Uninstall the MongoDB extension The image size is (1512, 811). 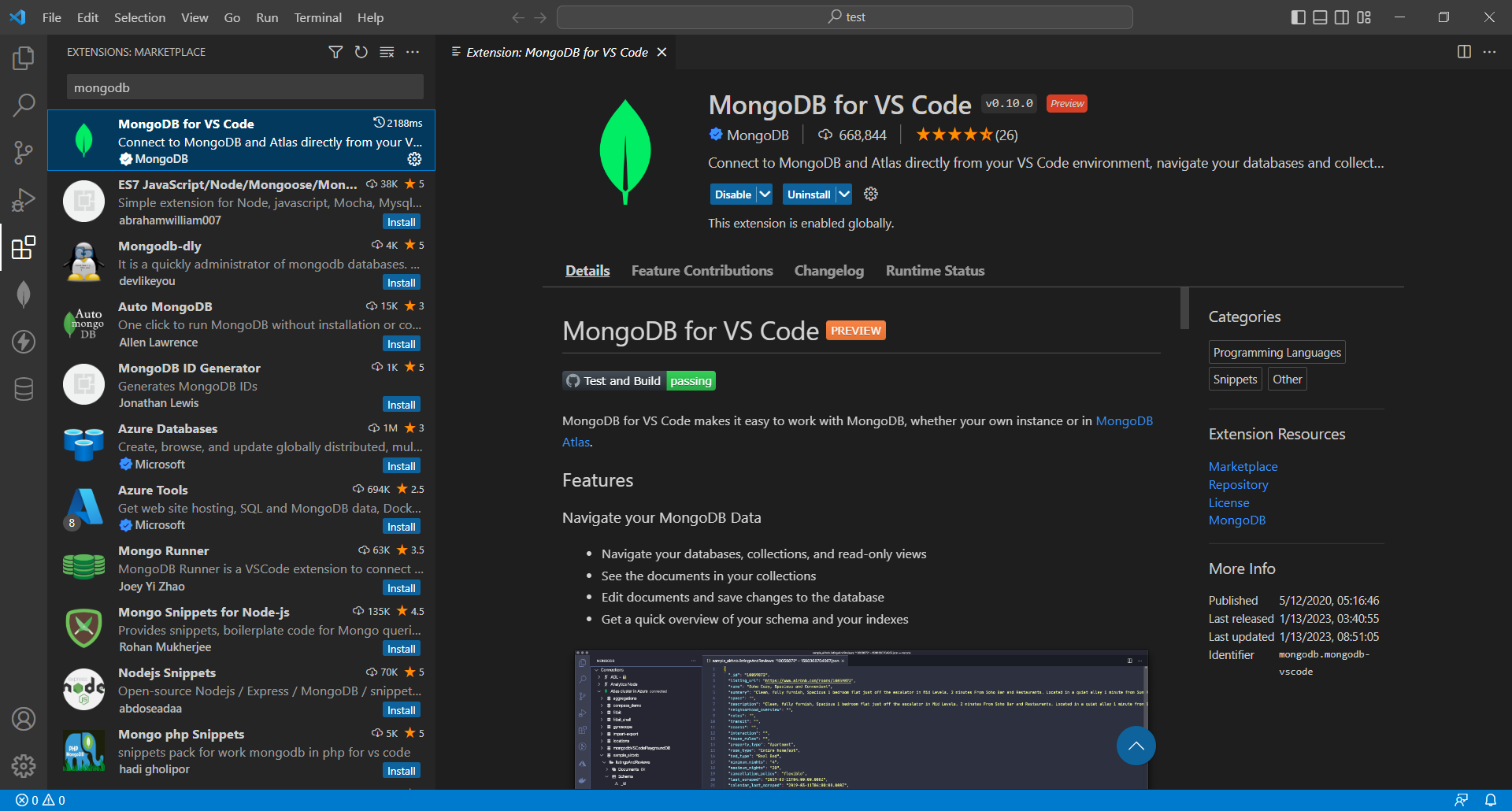click(x=809, y=194)
